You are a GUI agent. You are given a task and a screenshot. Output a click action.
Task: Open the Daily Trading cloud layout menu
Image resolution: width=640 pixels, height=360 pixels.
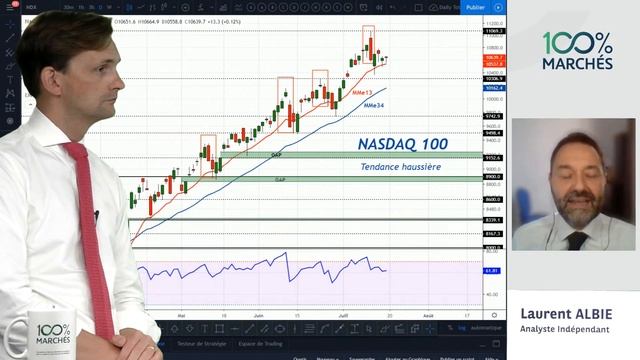[444, 7]
